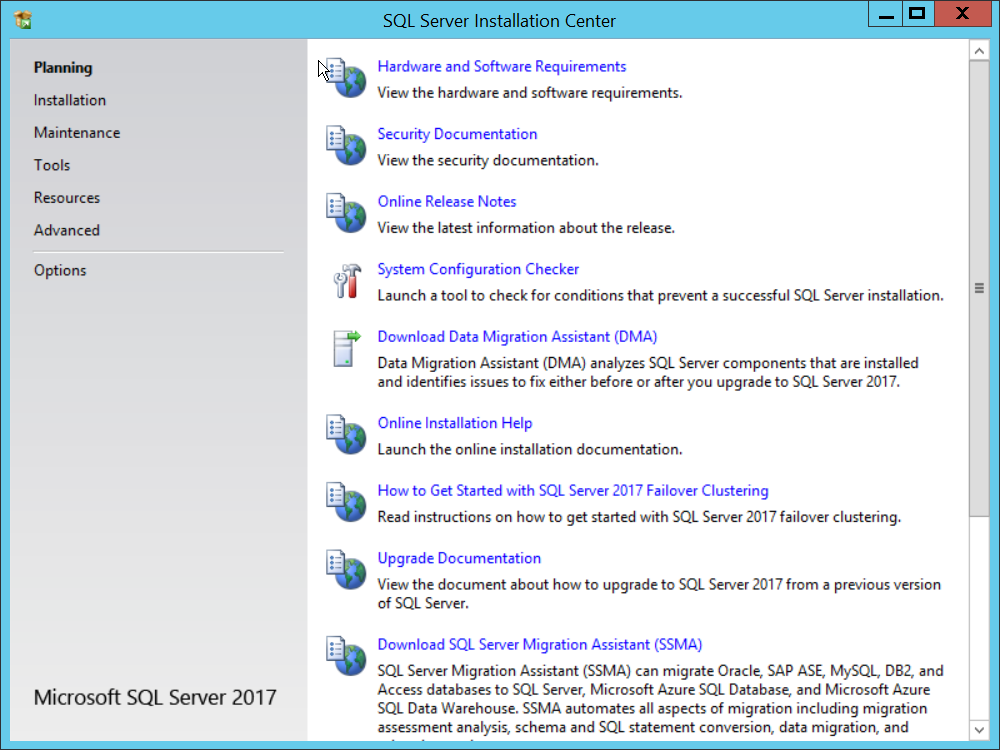Select Tools in the left navigation
Viewport: 1000px width, 750px height.
(x=52, y=165)
